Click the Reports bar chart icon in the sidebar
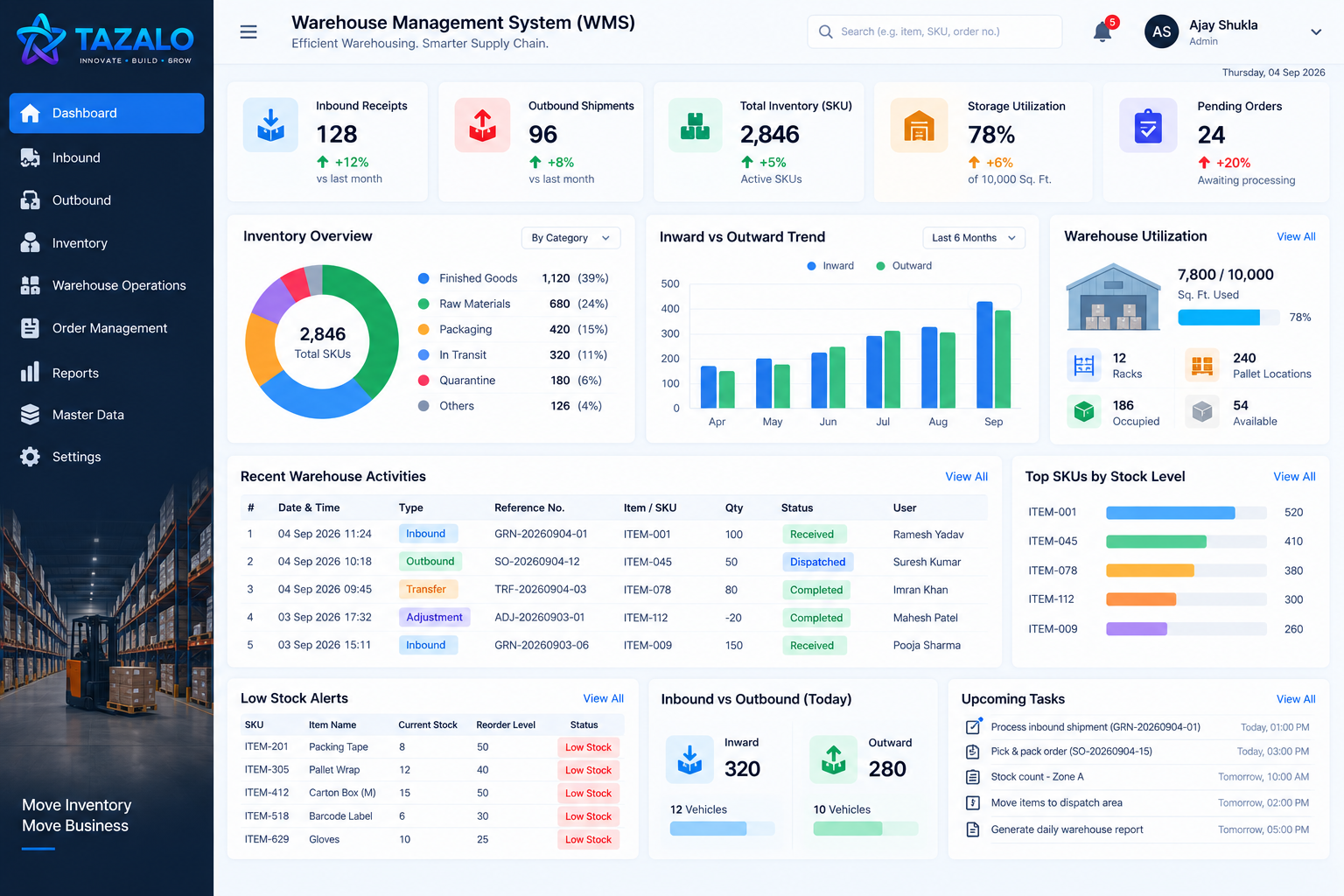This screenshot has width=1344, height=896. tap(30, 372)
